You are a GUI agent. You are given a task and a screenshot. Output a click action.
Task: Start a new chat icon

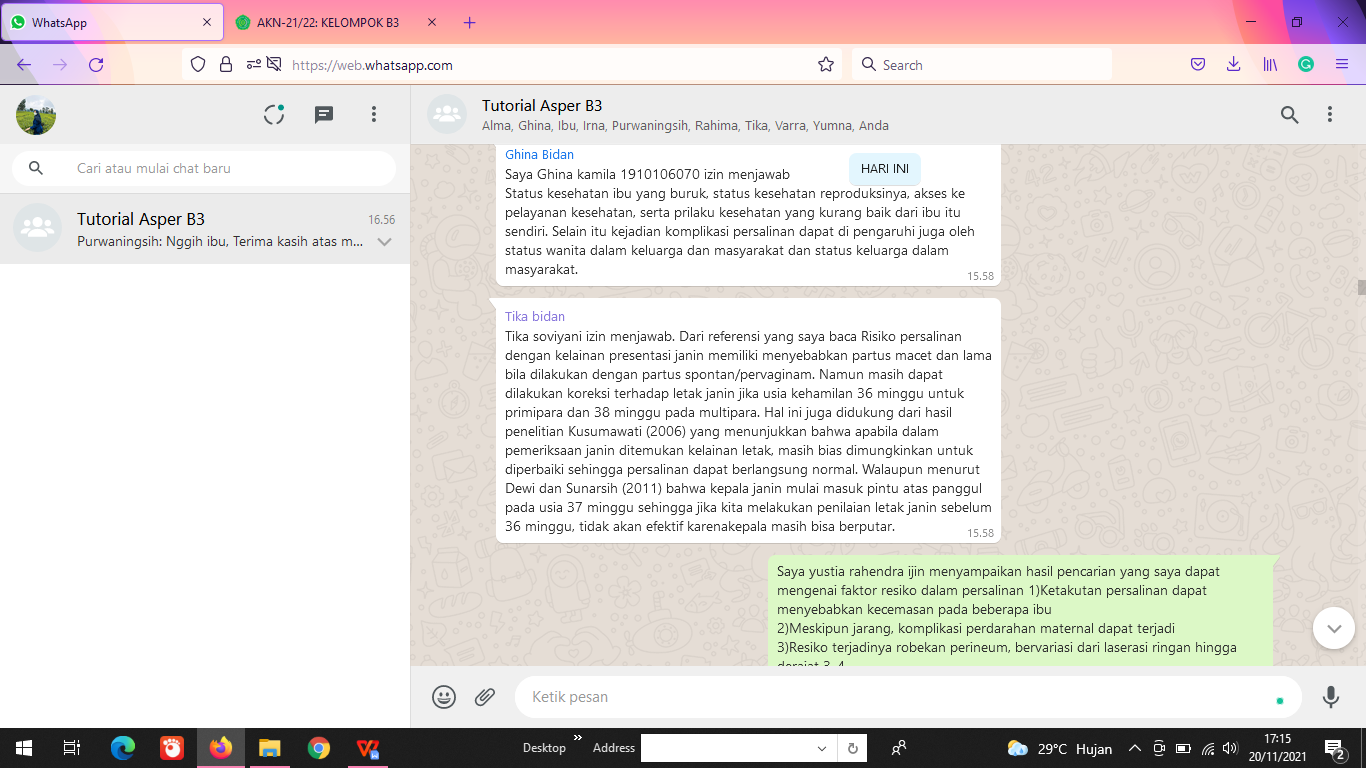coord(324,115)
